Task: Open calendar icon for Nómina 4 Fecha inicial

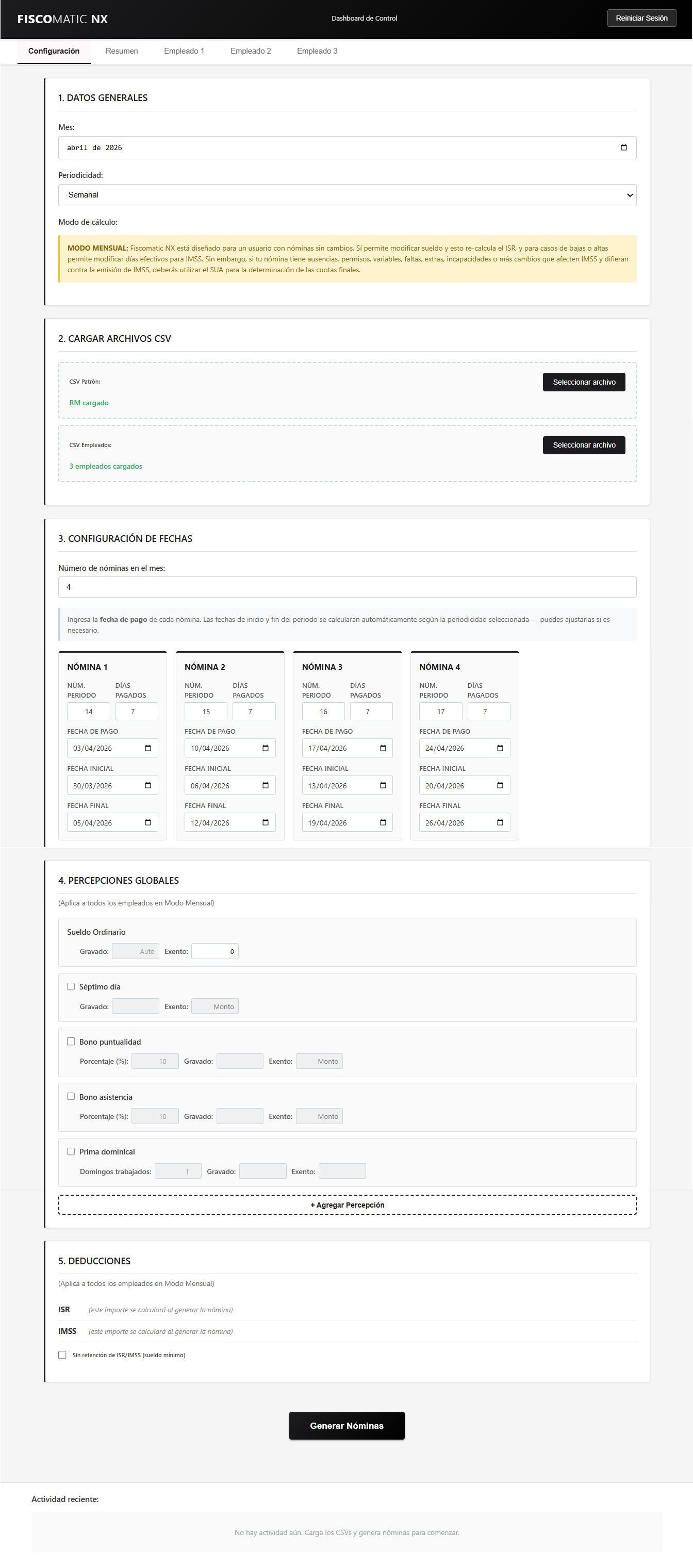Action: click(500, 785)
